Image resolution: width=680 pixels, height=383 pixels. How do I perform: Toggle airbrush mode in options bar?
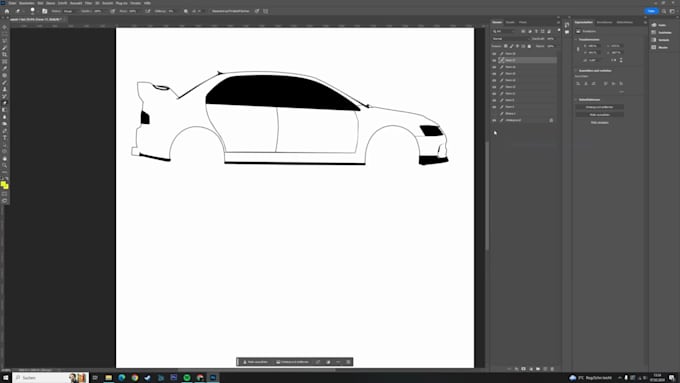(x=148, y=11)
